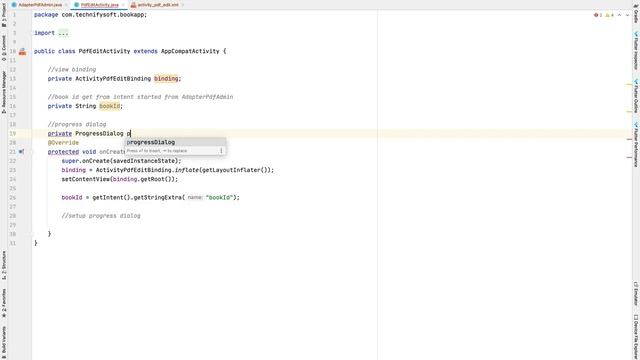This screenshot has height=360, width=640.
Task: Click the //setup progress dialog comment
Action: pos(101,216)
